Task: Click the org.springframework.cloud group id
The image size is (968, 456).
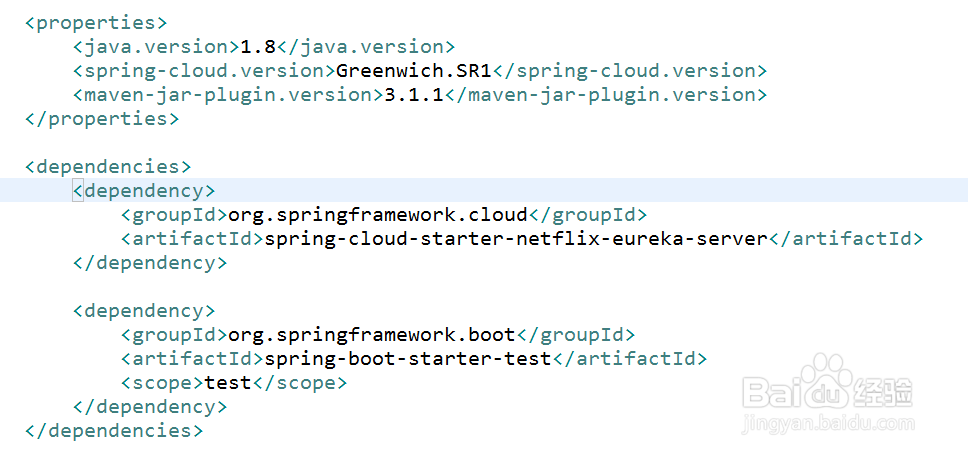Action: pyautogui.click(x=378, y=215)
